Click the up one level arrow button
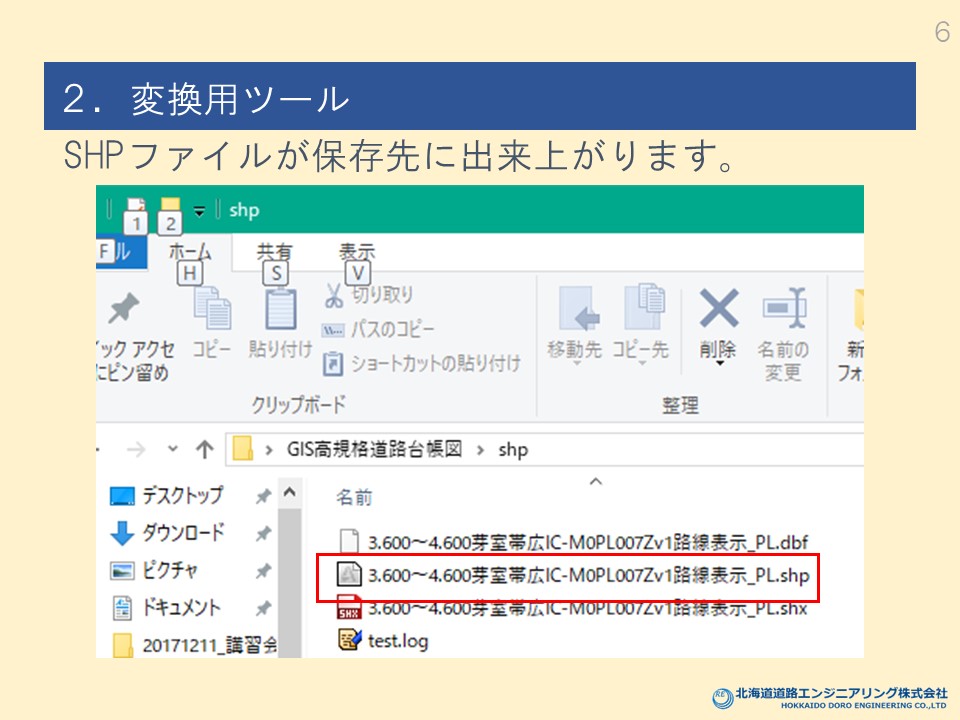Screen dimensions: 960x720 [204, 450]
